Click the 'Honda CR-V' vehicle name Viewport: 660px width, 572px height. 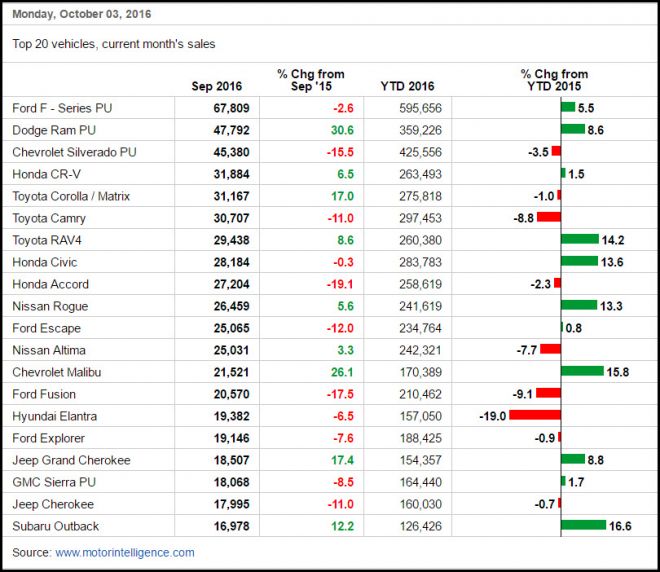(x=46, y=174)
